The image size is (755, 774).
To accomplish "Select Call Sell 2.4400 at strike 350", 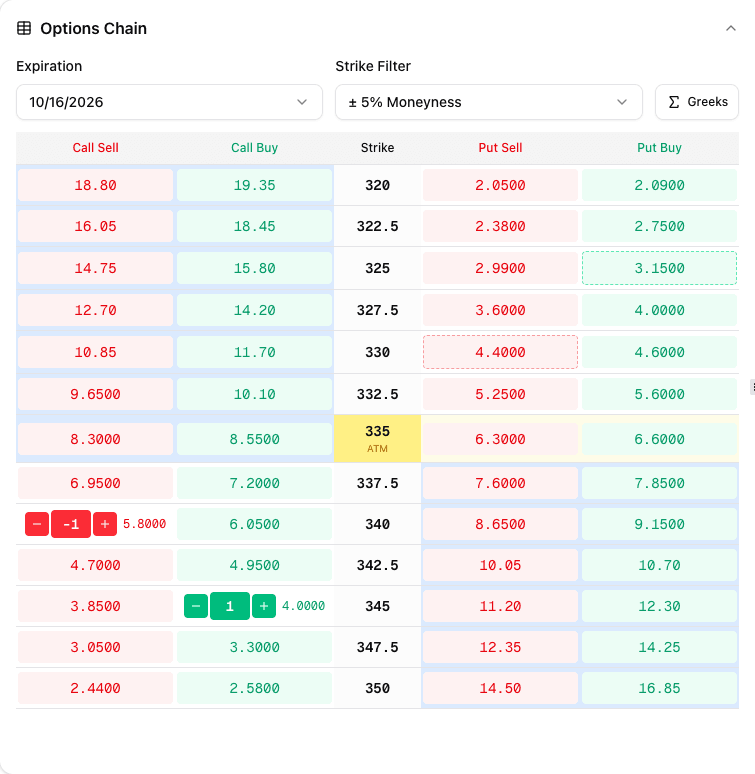I will point(96,688).
